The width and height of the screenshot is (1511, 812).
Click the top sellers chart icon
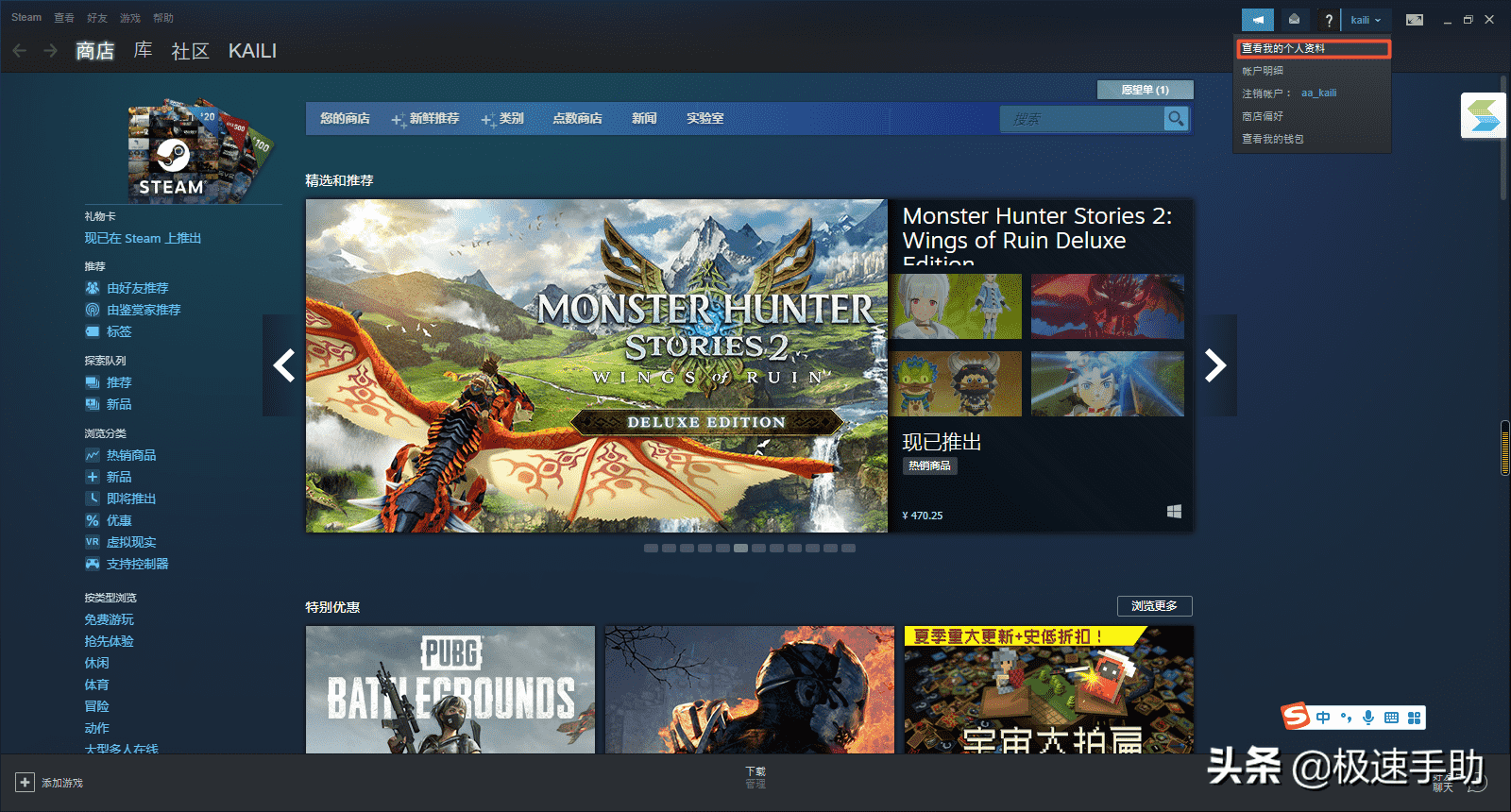[93, 455]
